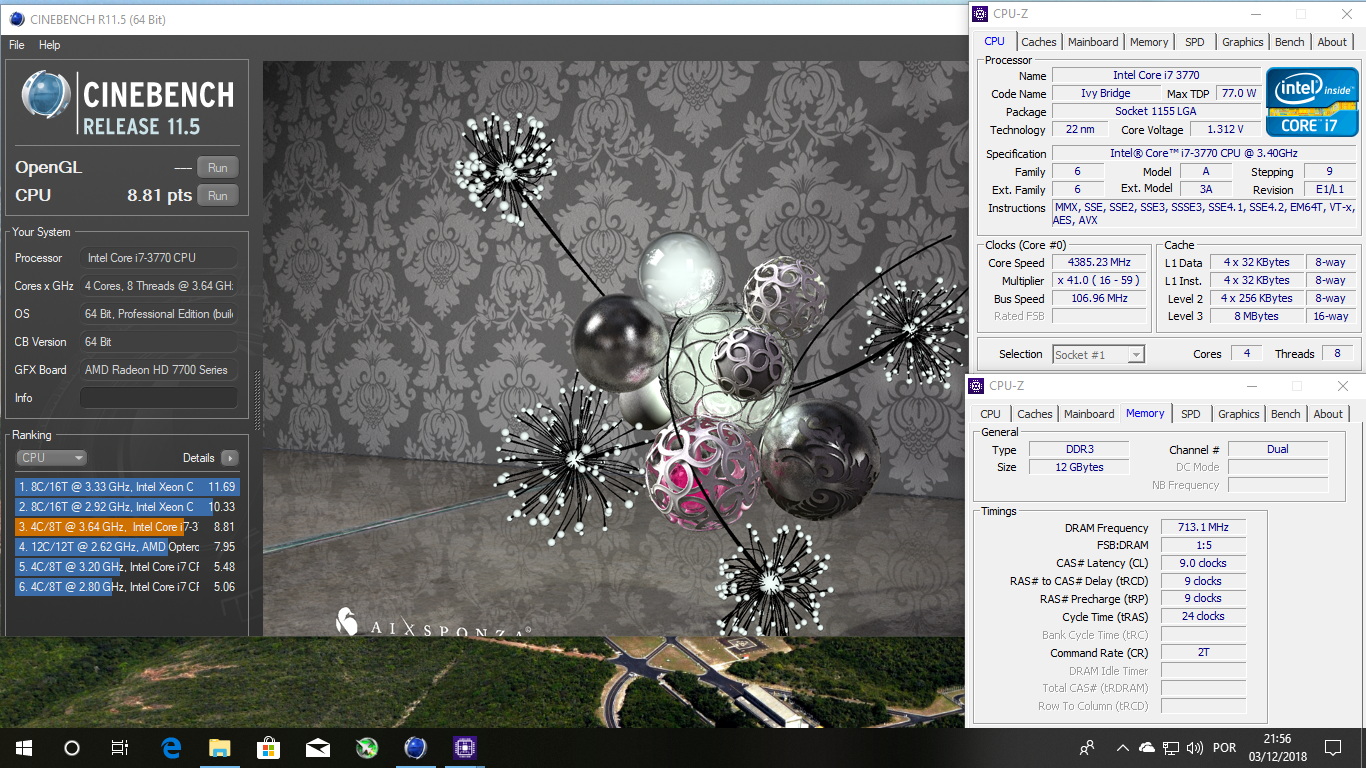Open the CPU ranking type dropdown
Screen dimensions: 1366x768
click(x=51, y=458)
